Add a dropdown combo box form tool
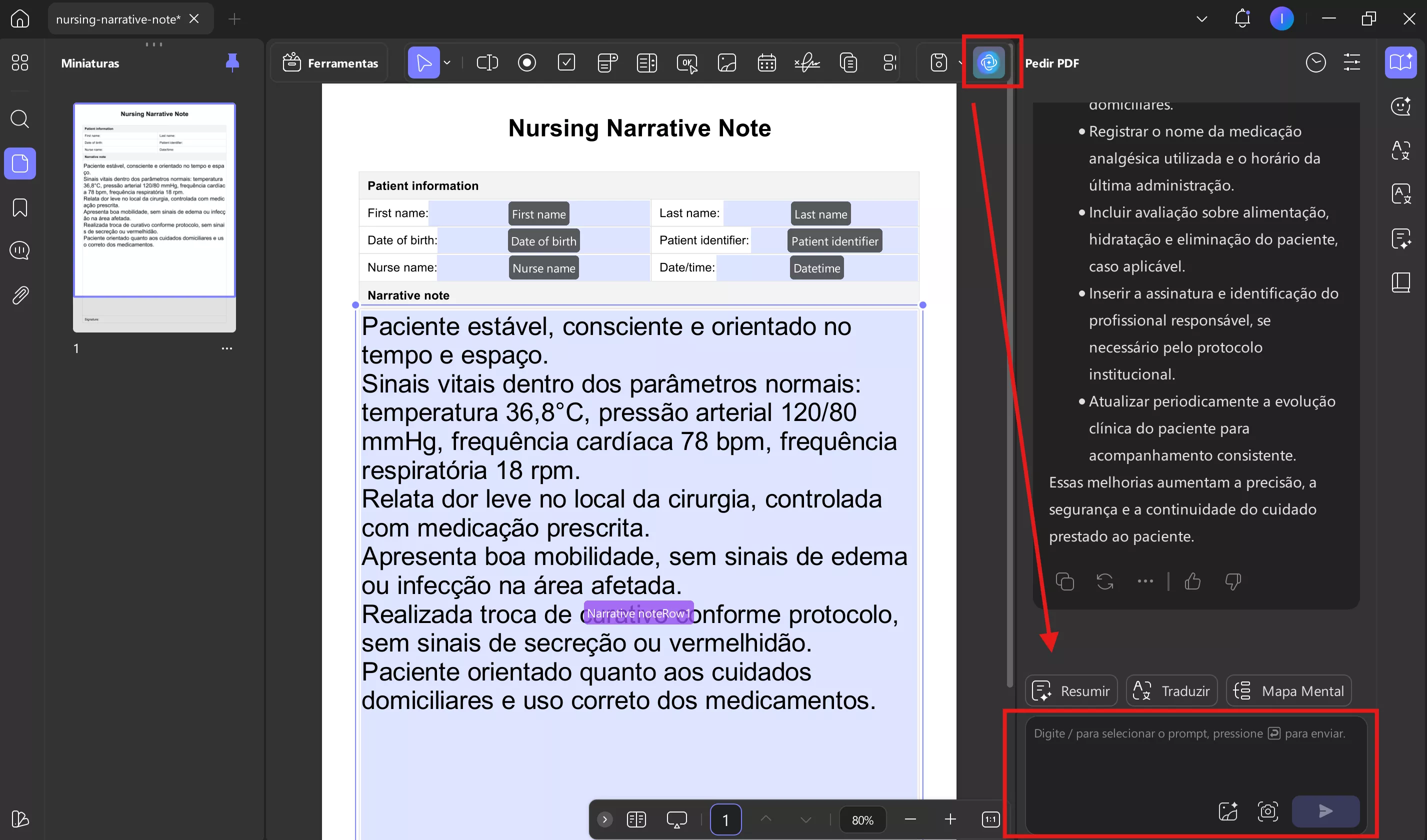Screen dimensions: 1427x840 tap(607, 62)
